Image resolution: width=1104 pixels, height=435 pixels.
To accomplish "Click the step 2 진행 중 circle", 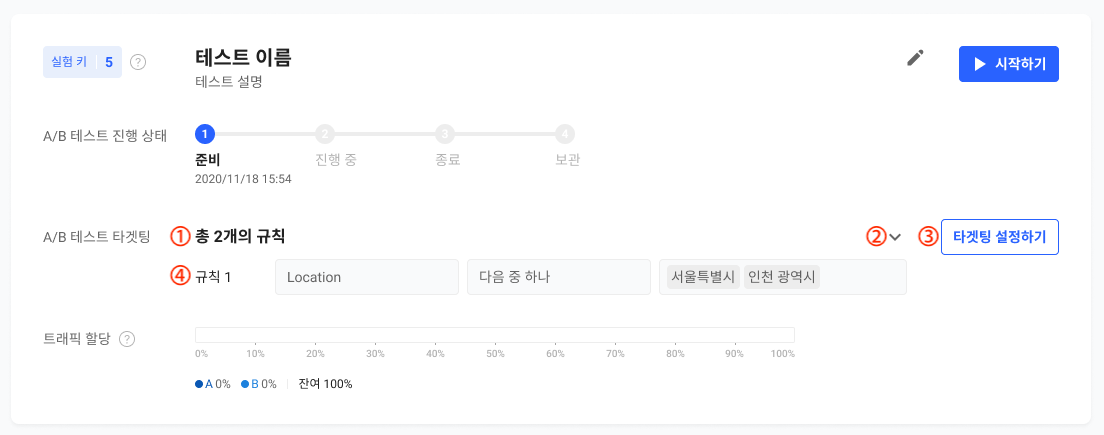I will (x=325, y=134).
